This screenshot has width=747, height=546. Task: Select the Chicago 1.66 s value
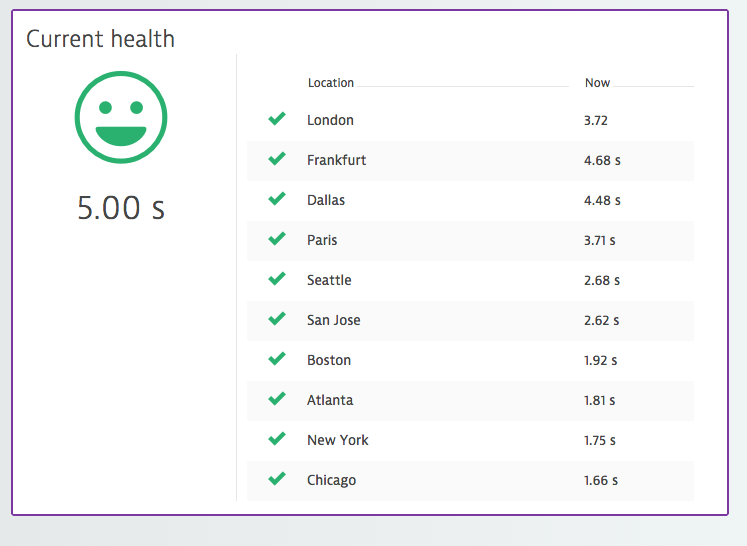click(601, 480)
